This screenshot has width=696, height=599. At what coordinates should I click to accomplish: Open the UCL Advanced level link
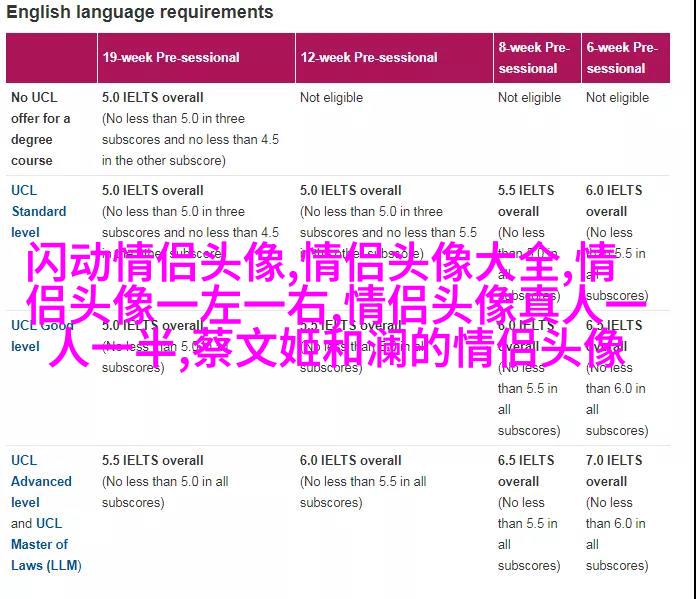pyautogui.click(x=41, y=481)
